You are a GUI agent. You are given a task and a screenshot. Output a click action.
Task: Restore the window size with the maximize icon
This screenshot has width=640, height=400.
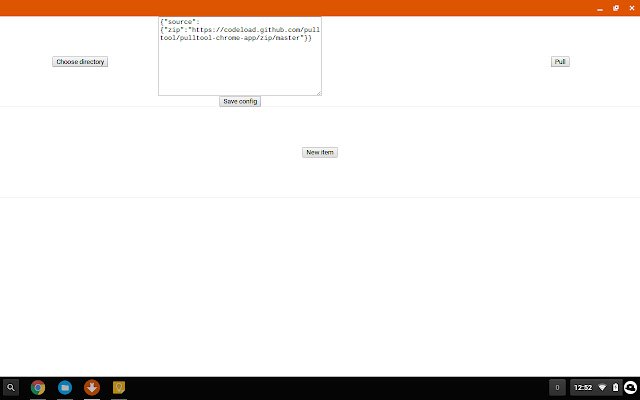[616, 8]
